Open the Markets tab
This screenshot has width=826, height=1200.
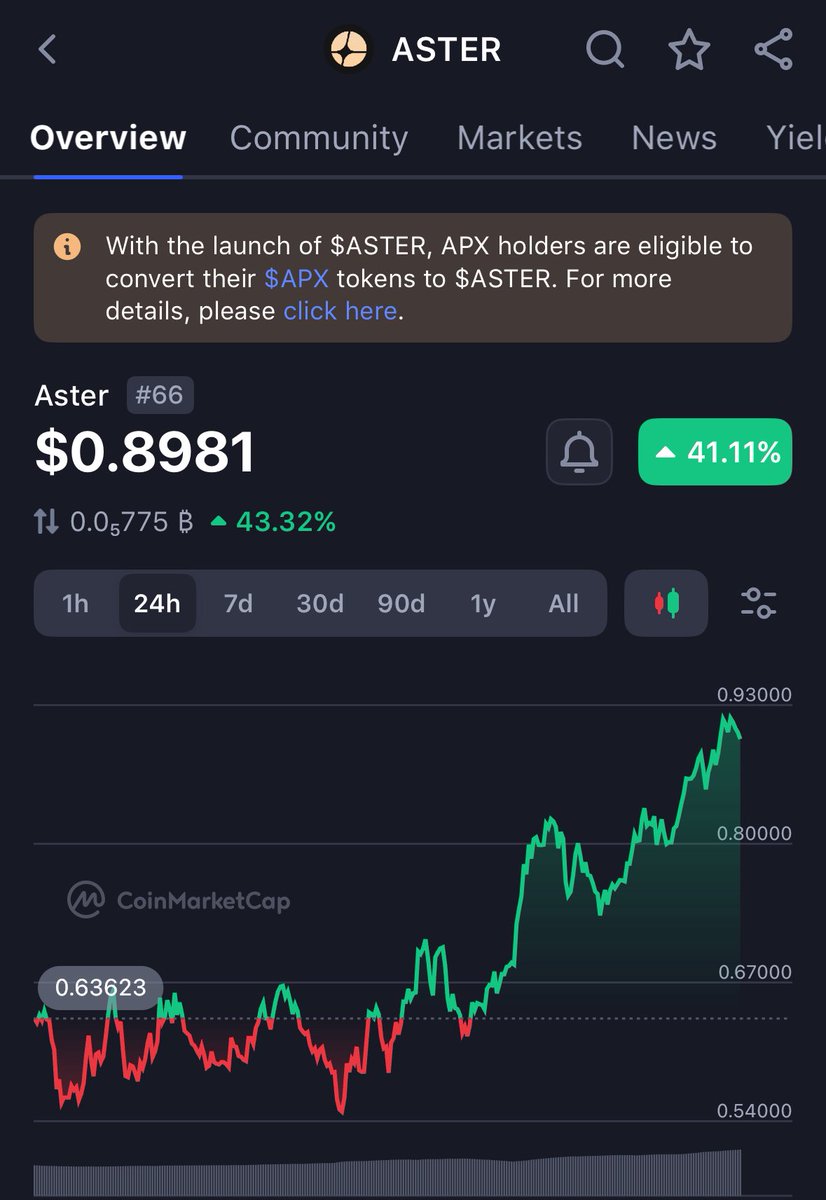[x=520, y=138]
